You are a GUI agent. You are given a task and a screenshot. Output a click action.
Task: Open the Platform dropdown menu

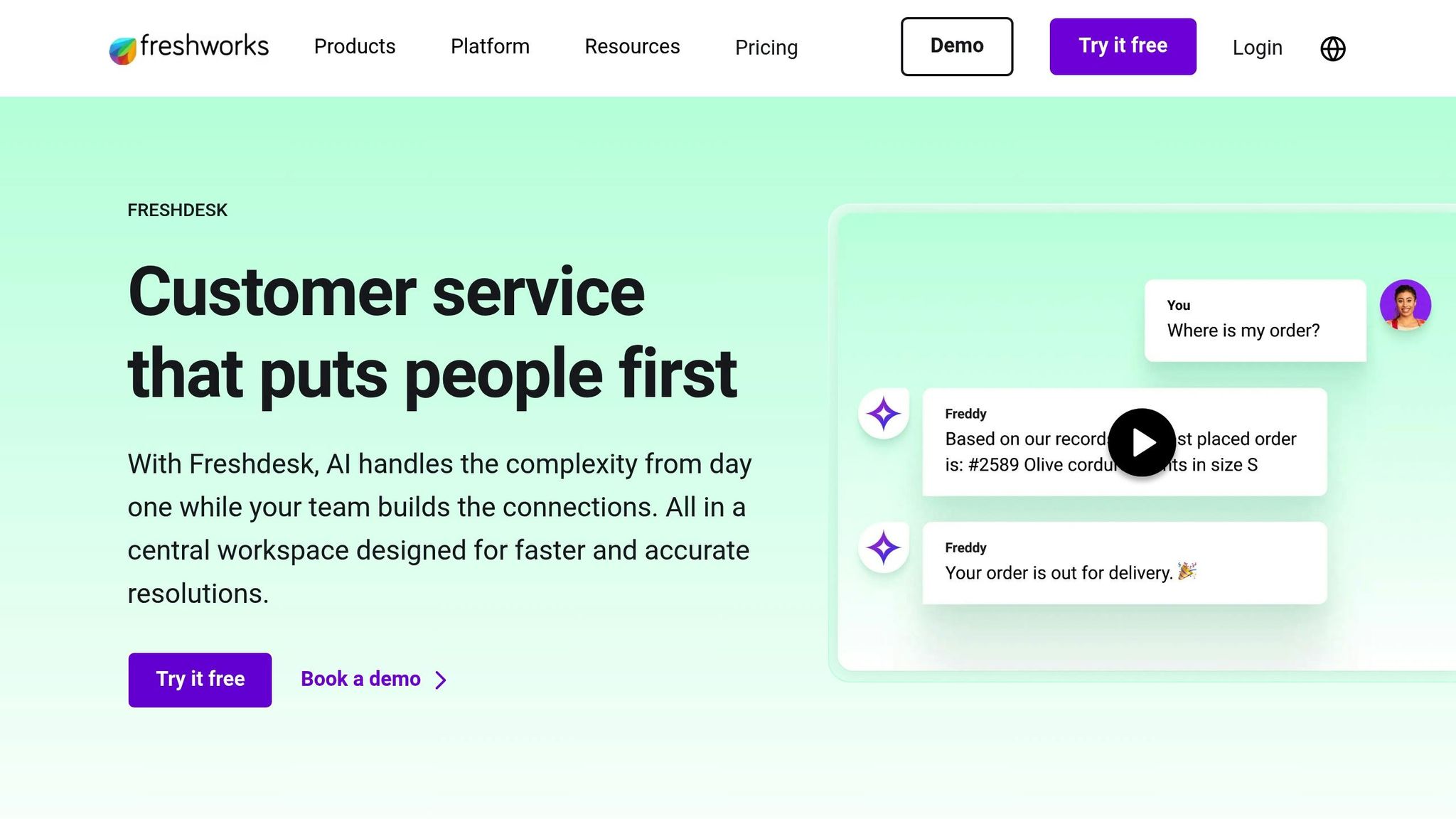[489, 47]
